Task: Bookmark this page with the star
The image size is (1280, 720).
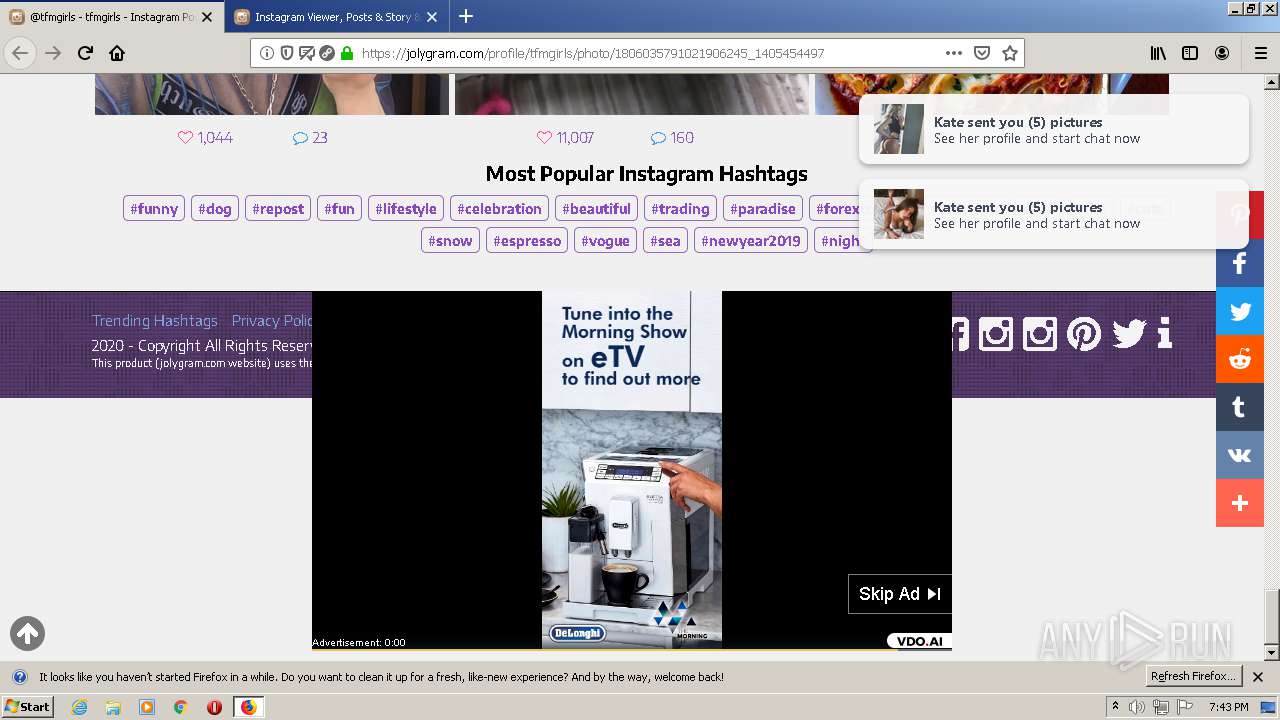Action: pos(1010,53)
